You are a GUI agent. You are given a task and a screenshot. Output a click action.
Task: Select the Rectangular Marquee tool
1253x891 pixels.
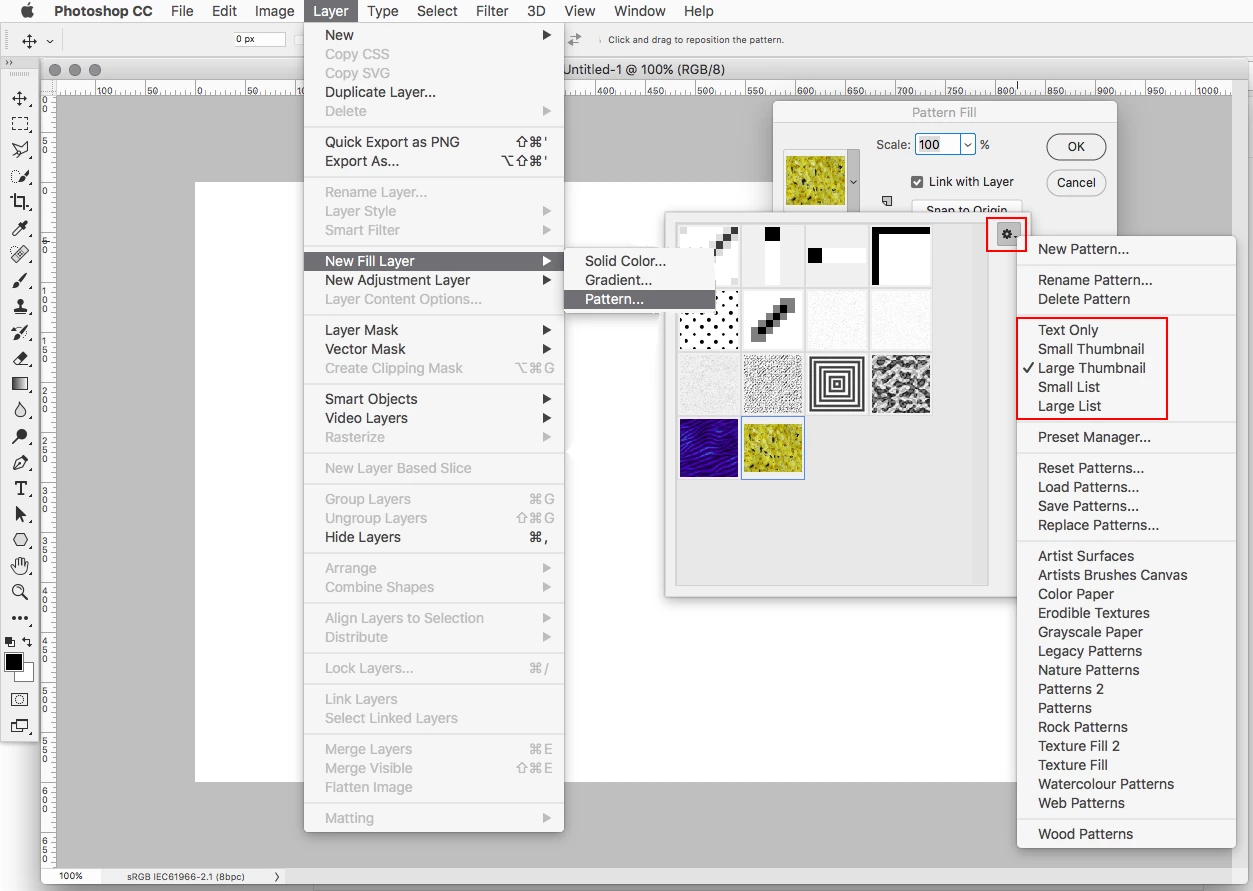(x=20, y=124)
